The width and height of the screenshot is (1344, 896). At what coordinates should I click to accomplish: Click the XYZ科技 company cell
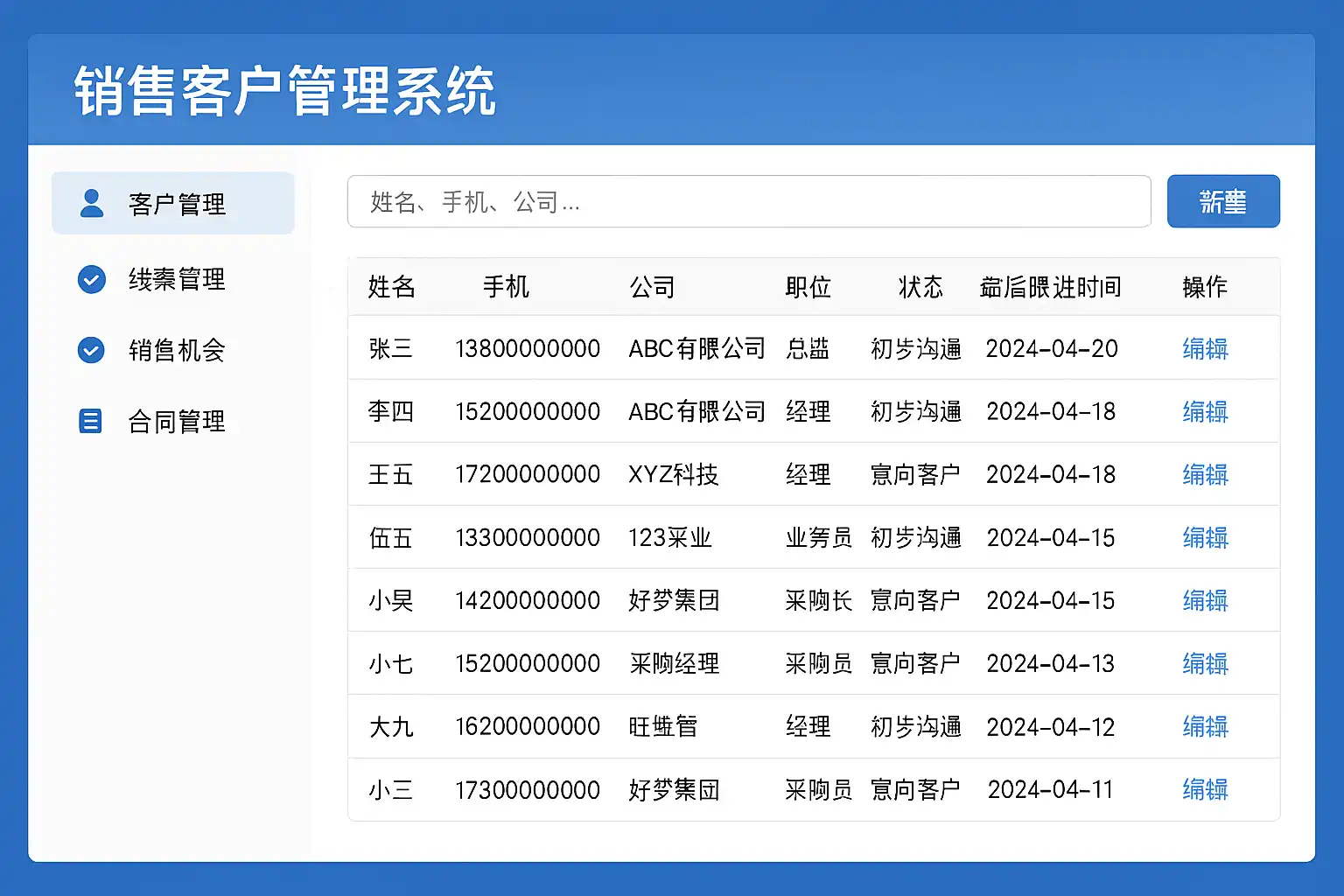pos(674,474)
